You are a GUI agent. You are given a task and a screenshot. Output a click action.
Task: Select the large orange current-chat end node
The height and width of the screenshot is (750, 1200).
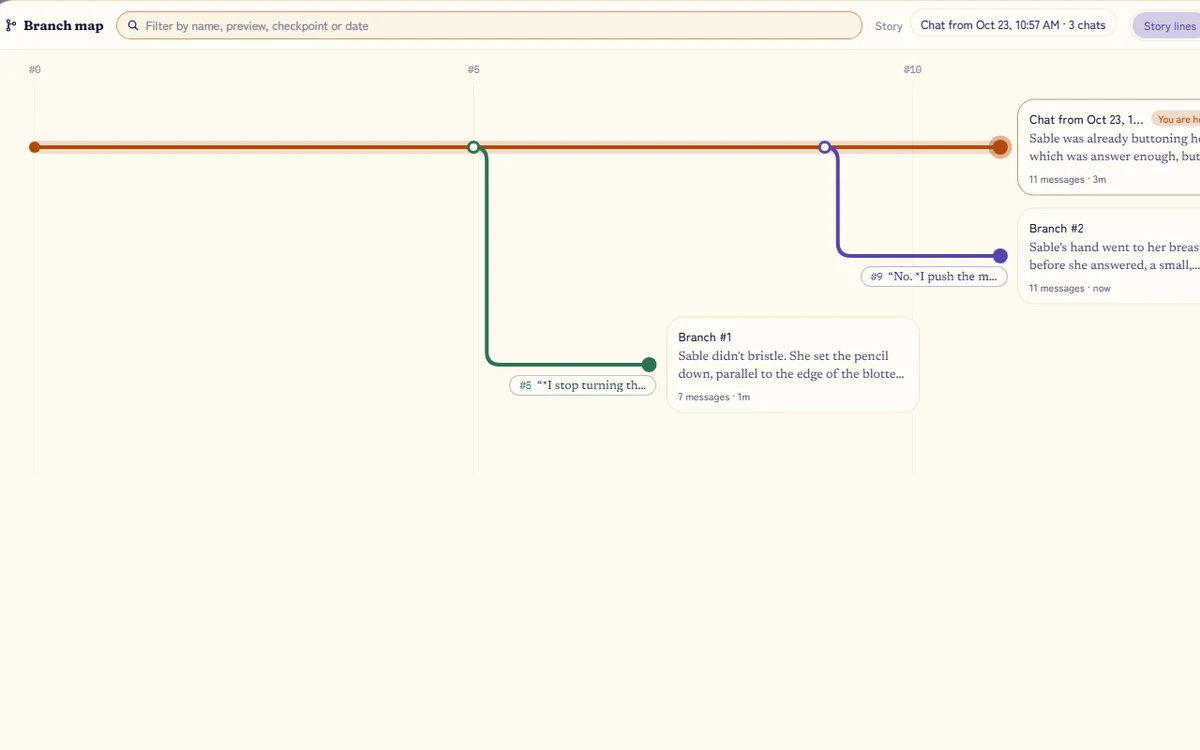[x=1000, y=147]
